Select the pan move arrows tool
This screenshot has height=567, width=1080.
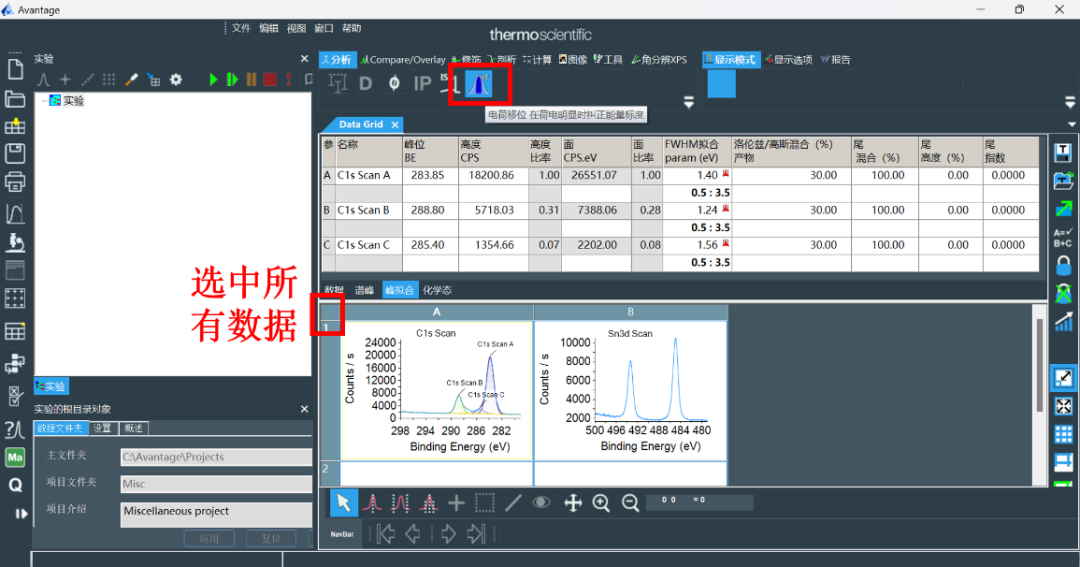(573, 503)
